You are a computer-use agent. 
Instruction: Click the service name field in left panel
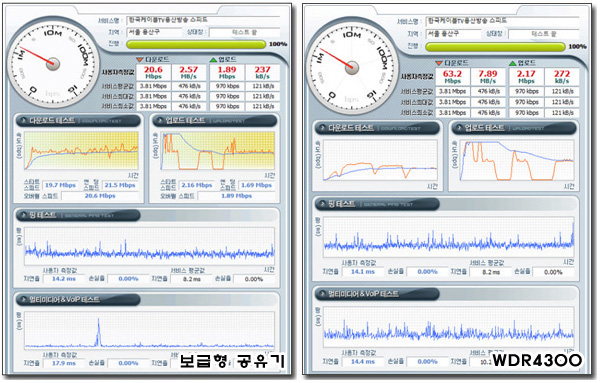pyautogui.click(x=203, y=20)
